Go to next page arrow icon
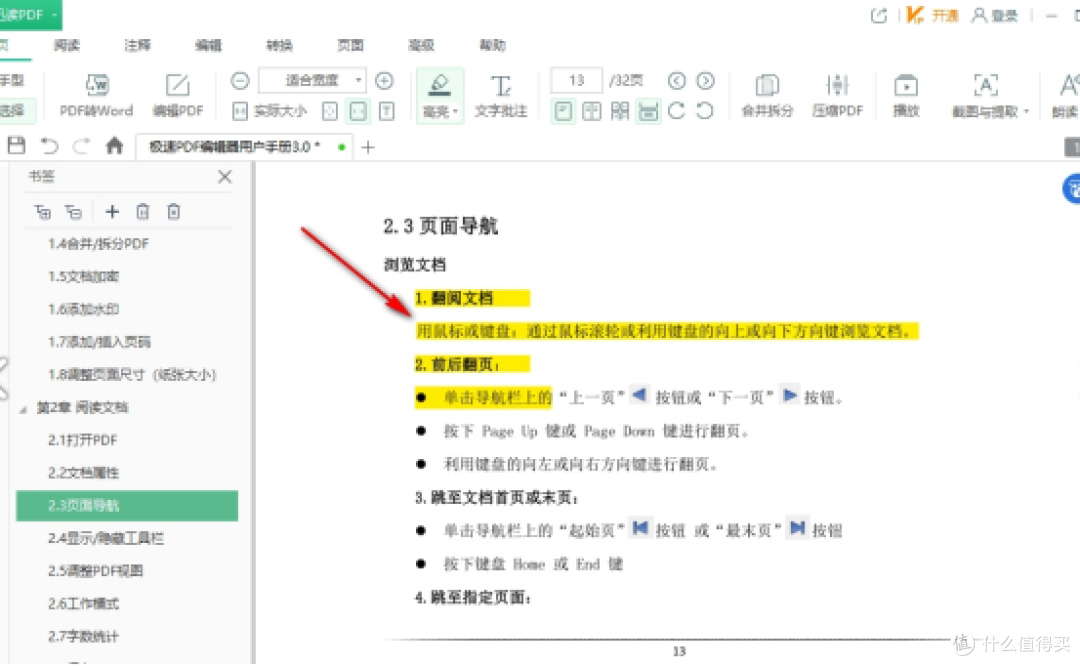Screen dimensions: 1080x666 click(705, 81)
